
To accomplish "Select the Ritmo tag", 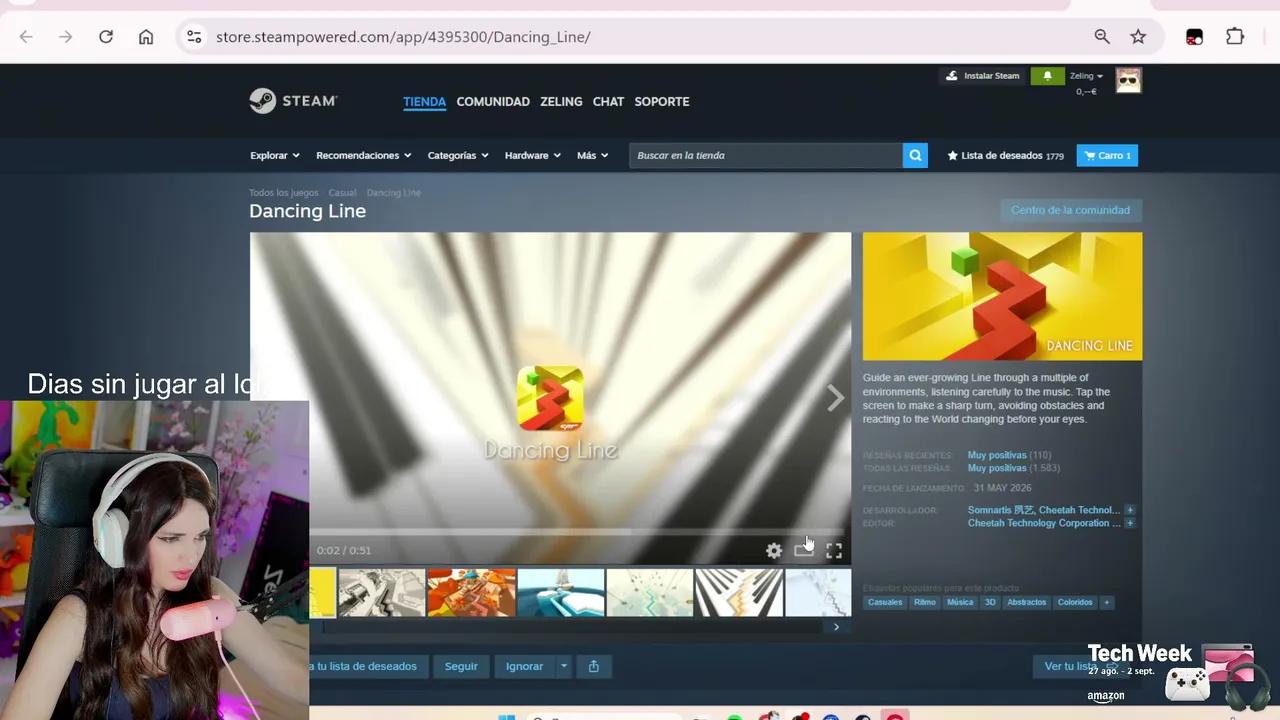I will pyautogui.click(x=925, y=602).
